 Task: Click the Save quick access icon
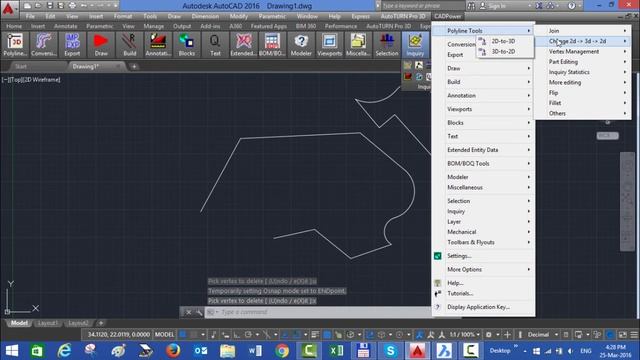(x=50, y=6)
